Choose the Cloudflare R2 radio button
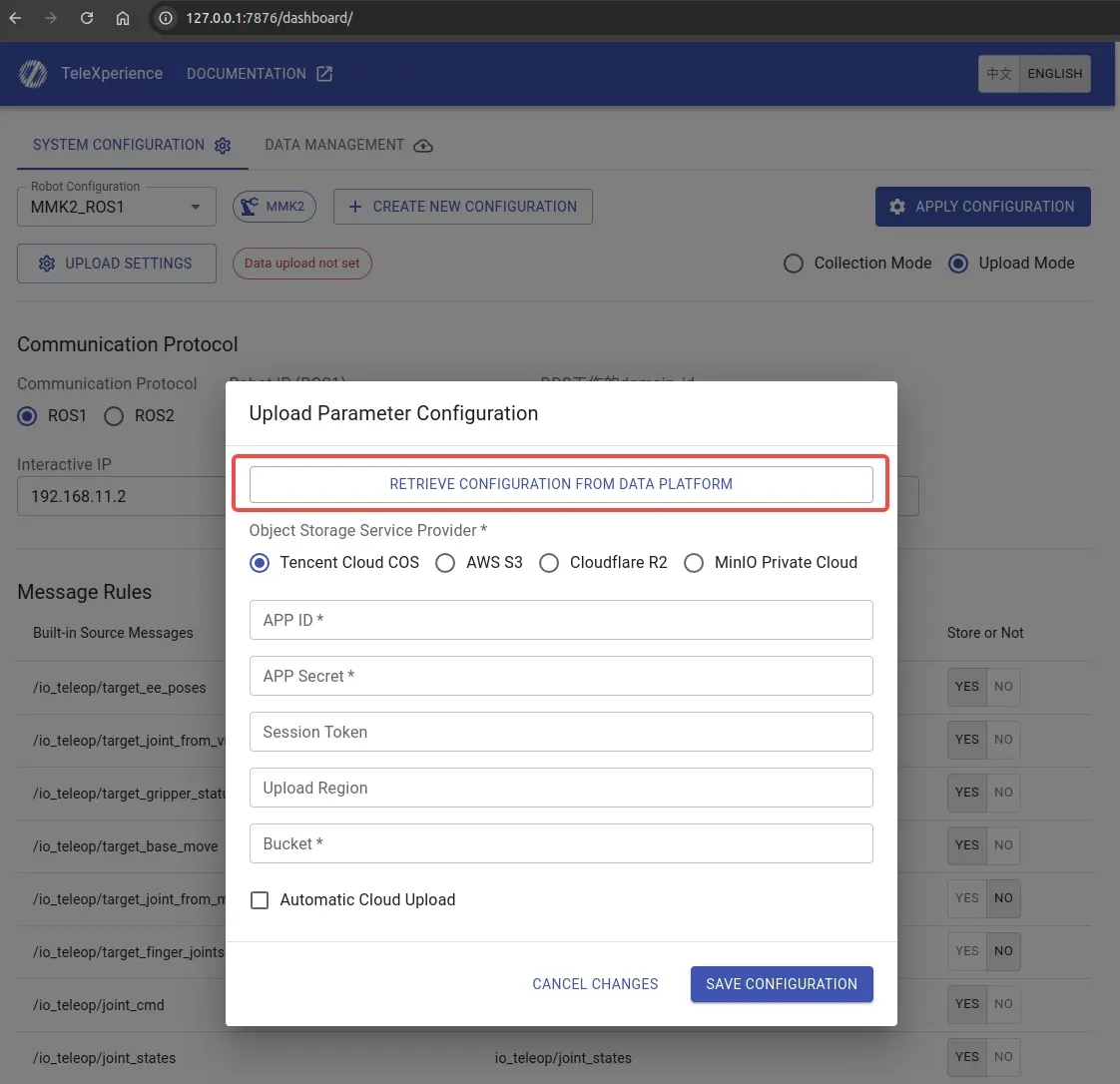 (549, 563)
